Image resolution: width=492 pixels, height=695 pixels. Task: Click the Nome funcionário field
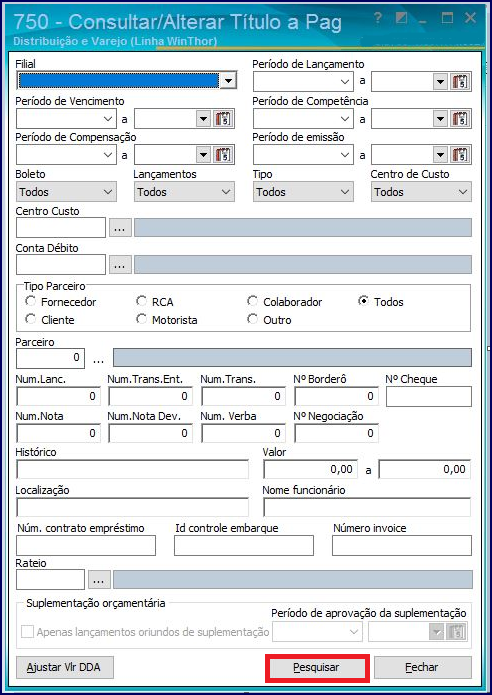point(367,507)
